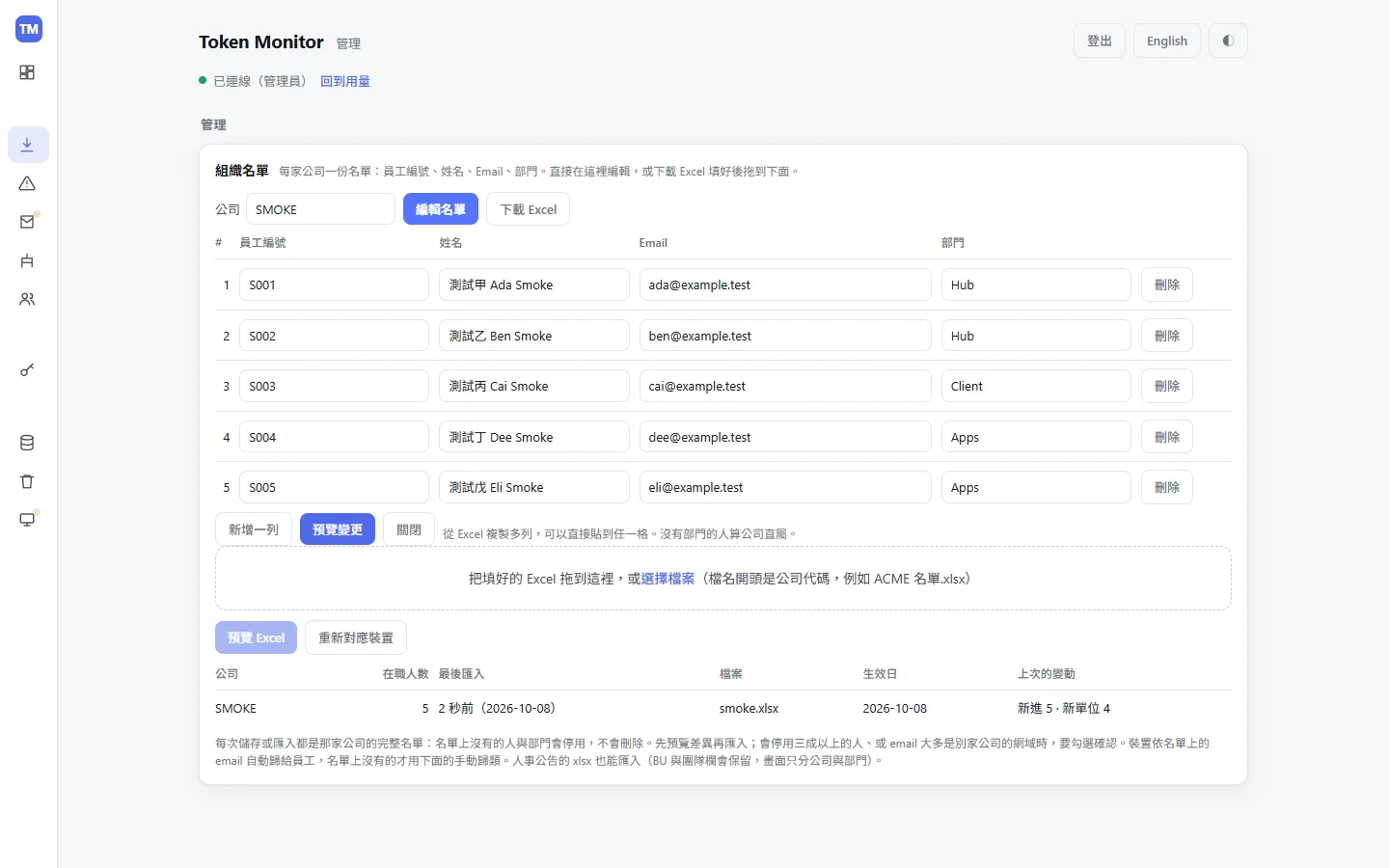The width and height of the screenshot is (1389, 868).
Task: Click the 選擇檔案 choose file link
Action: pyautogui.click(x=667, y=579)
